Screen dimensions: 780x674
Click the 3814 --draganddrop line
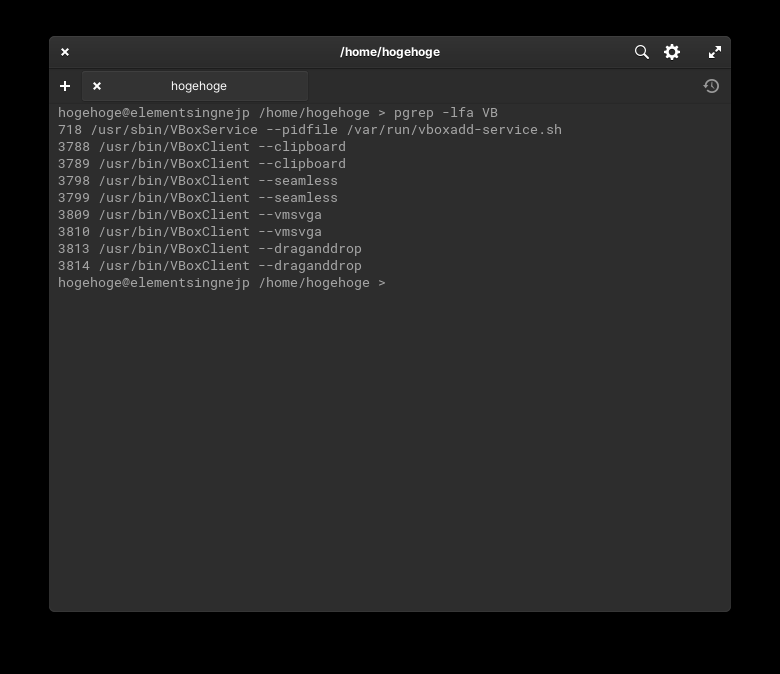click(210, 266)
